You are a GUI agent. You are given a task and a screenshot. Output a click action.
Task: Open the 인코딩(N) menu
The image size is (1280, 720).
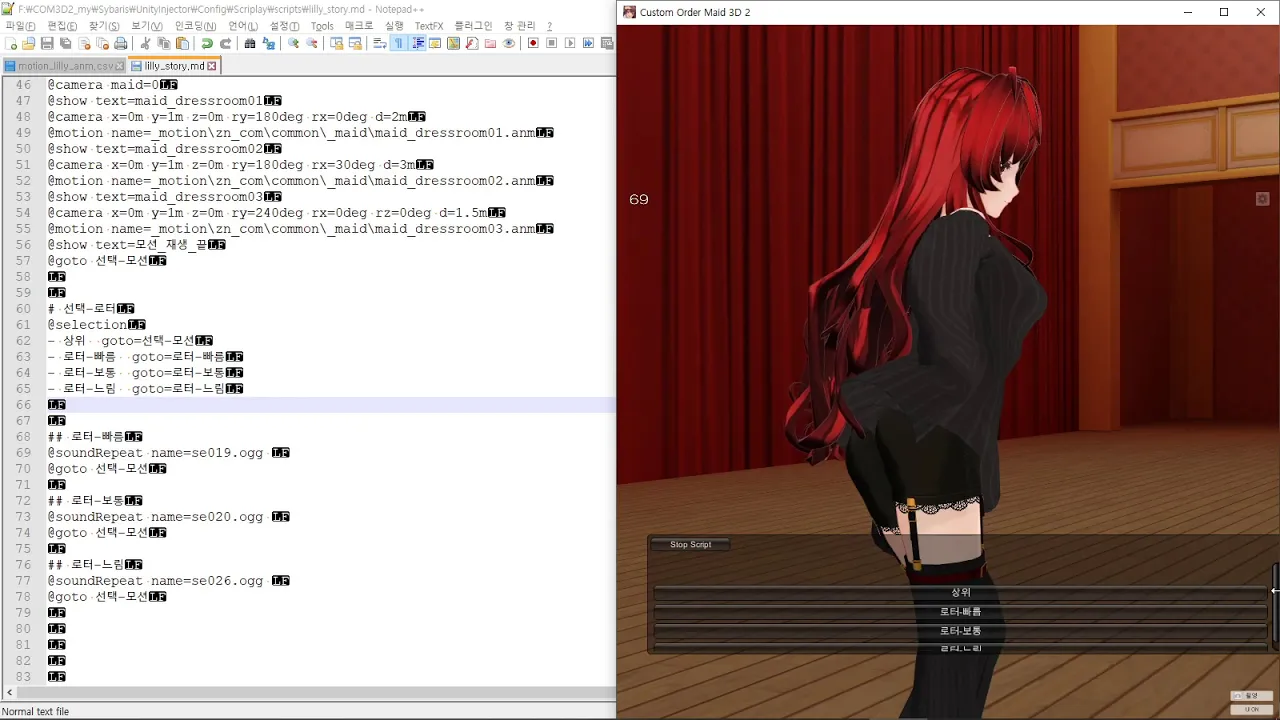coord(195,26)
